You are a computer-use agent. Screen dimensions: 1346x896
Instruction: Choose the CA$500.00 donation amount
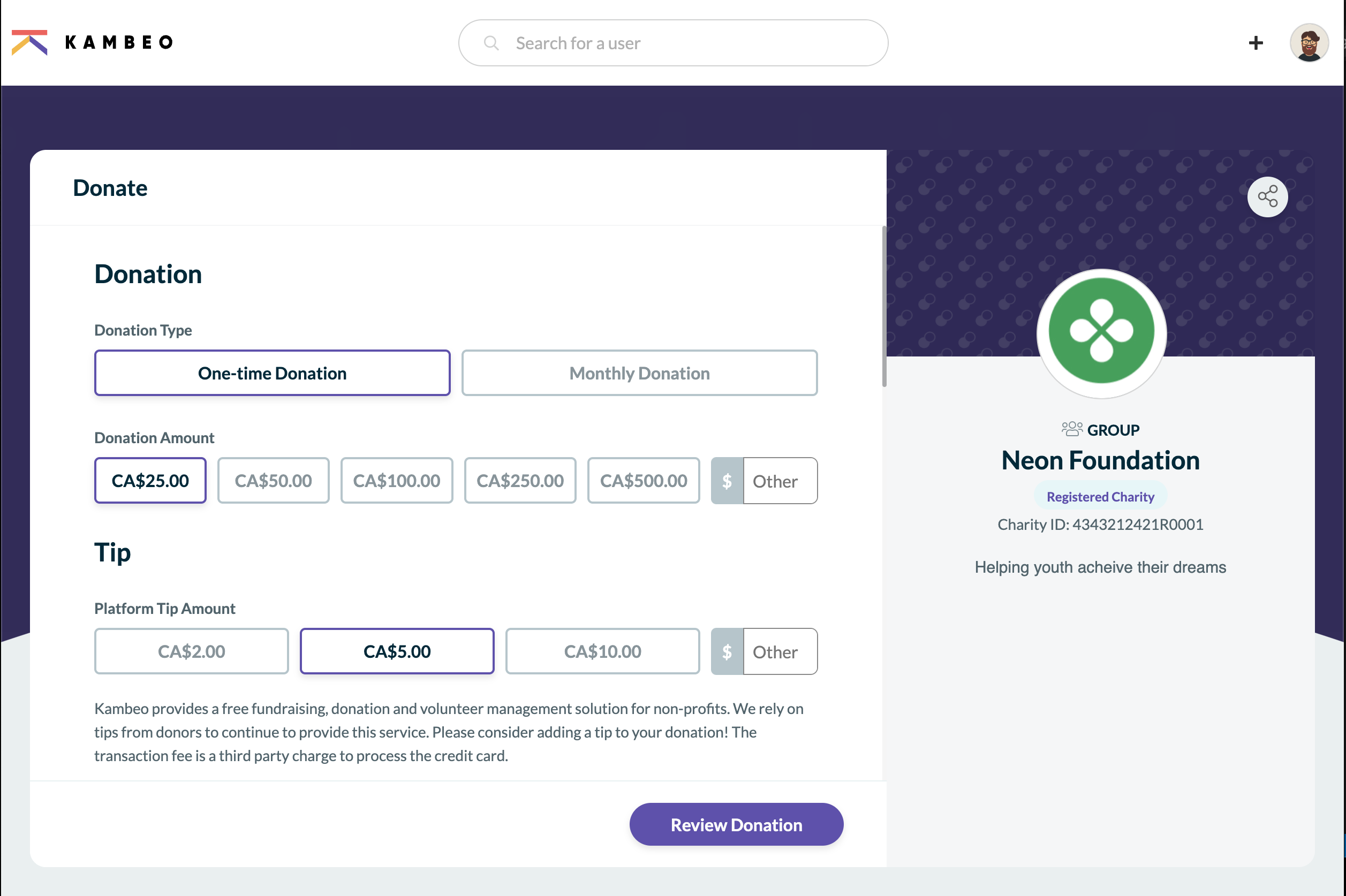[x=644, y=481]
